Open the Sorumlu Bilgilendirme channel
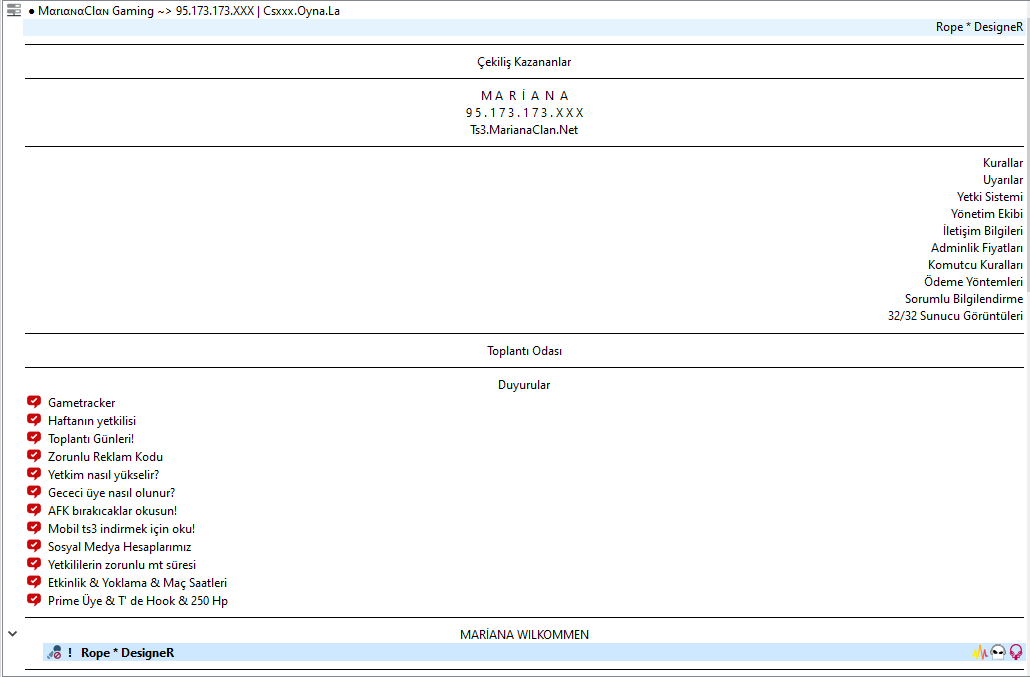 964,299
